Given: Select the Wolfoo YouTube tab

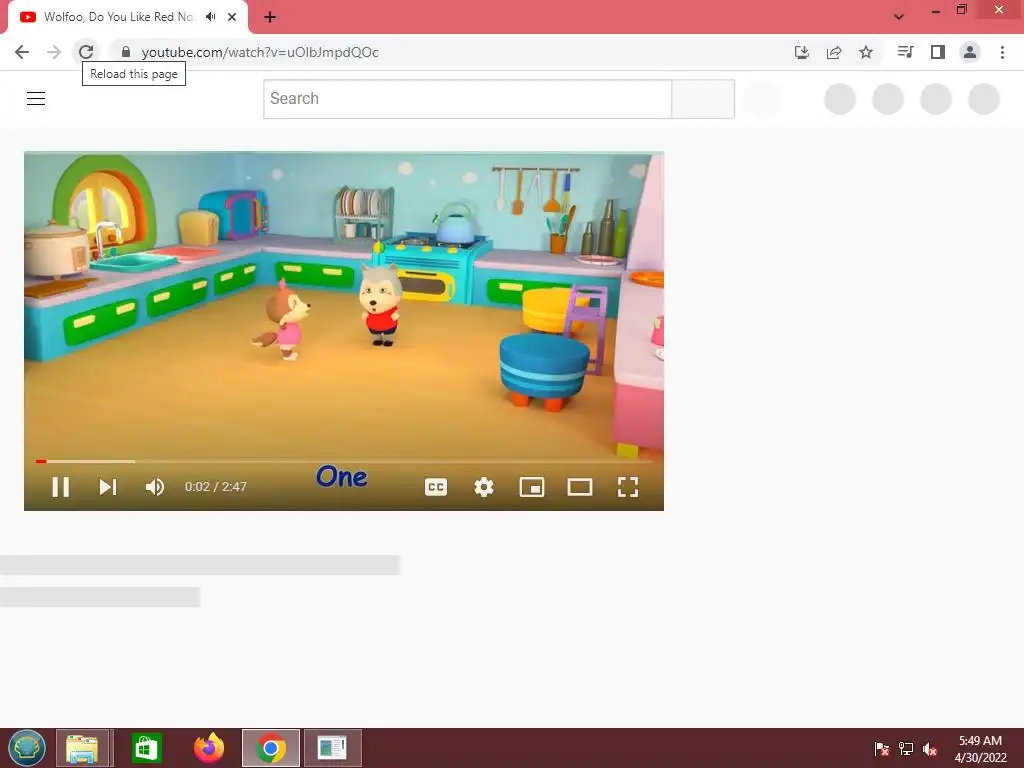Looking at the screenshot, I should pyautogui.click(x=127, y=17).
